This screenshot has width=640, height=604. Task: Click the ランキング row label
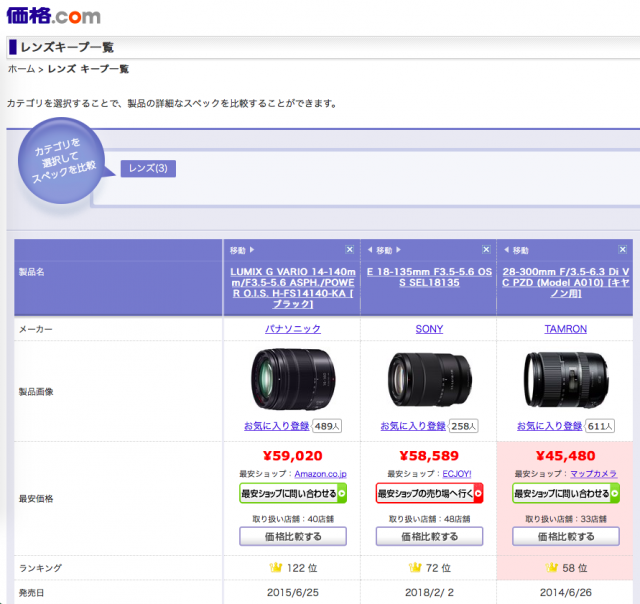coord(40,568)
